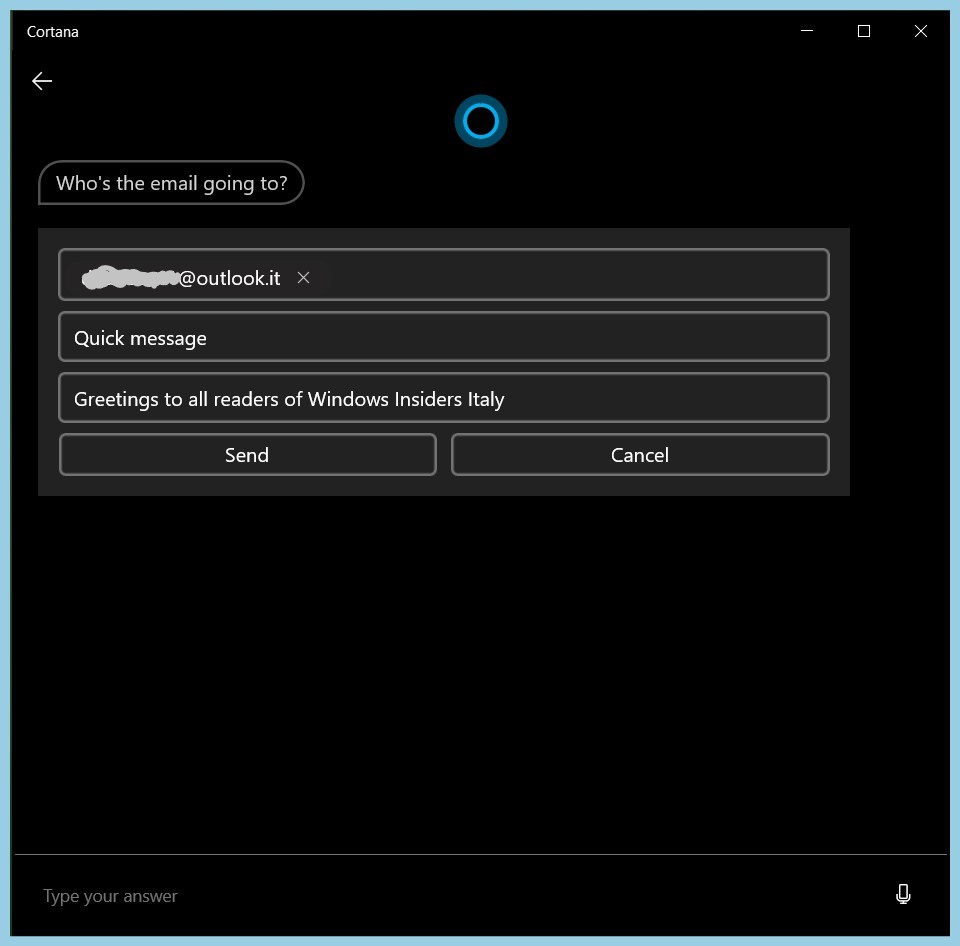Click the Cortana window title
The width and height of the screenshot is (960, 946).
pos(53,32)
